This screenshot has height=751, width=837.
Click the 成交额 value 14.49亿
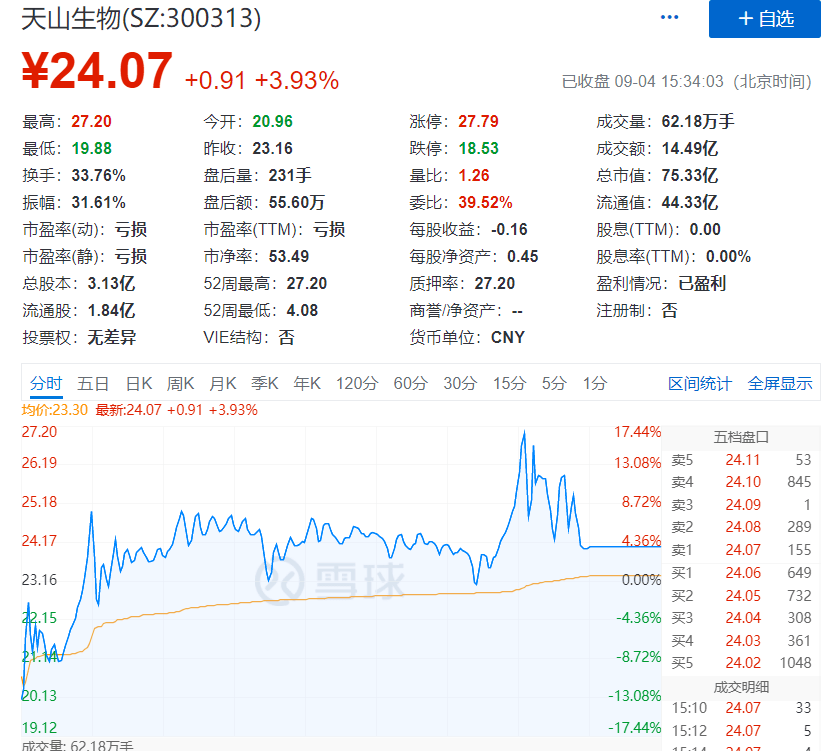[690, 148]
